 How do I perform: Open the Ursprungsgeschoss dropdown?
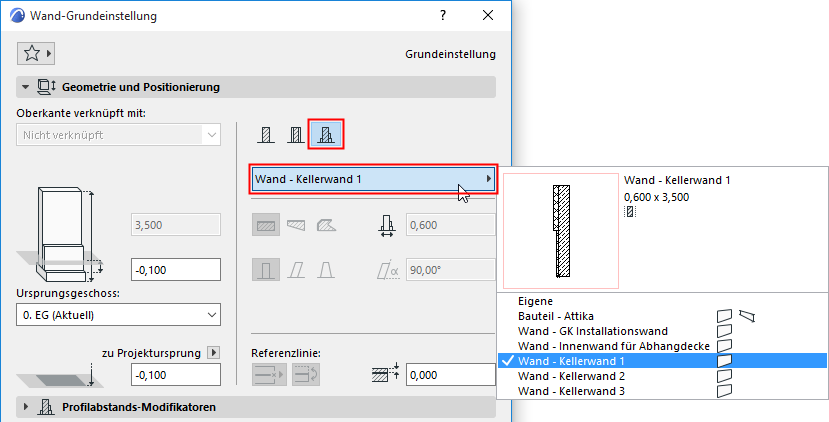coord(120,316)
